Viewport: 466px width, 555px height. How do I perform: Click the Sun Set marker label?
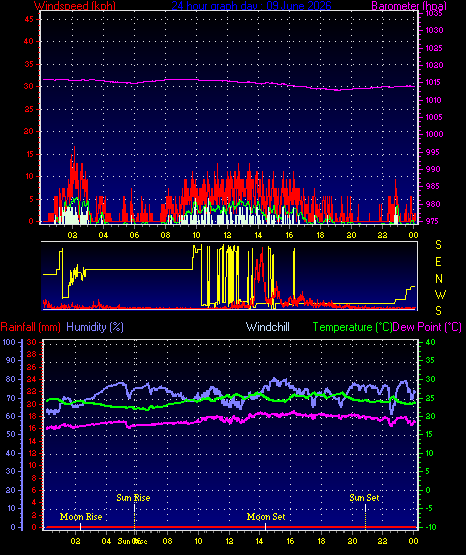[364, 498]
